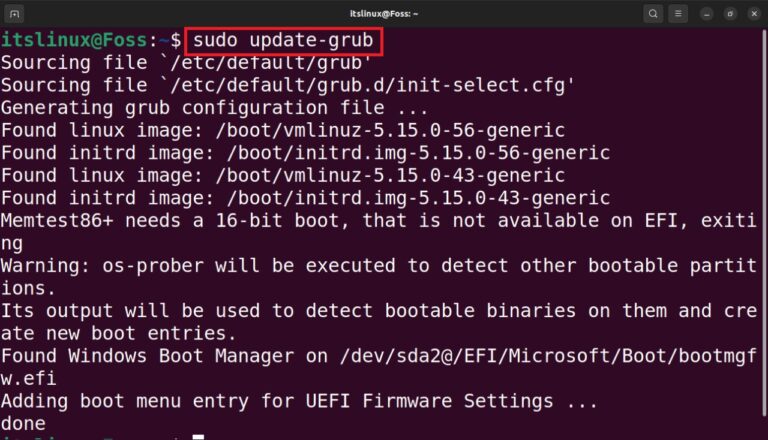Click the Memtest86+ message line
The height and width of the screenshot is (440, 768).
[379, 220]
